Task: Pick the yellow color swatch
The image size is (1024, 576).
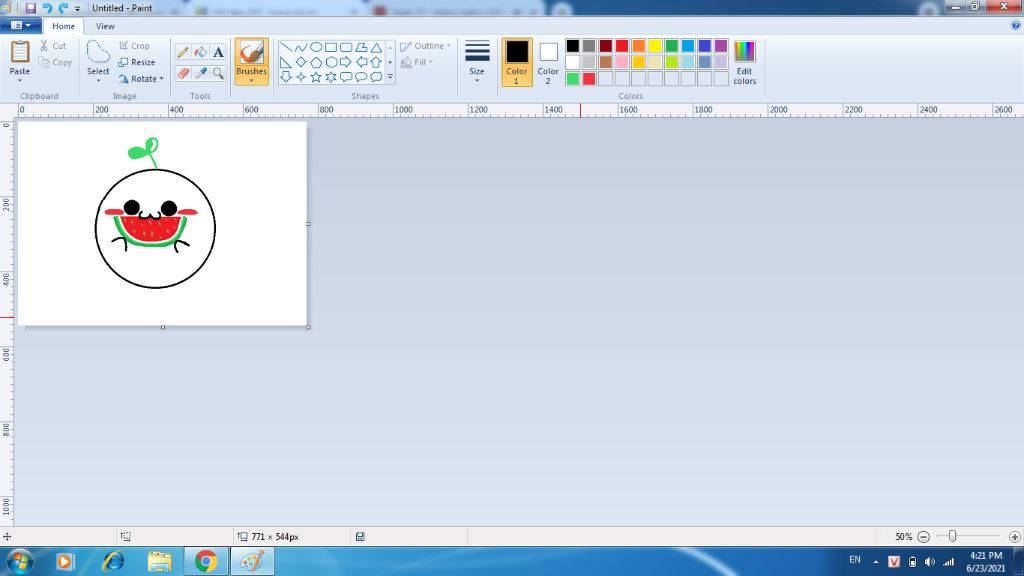Action: pos(655,46)
